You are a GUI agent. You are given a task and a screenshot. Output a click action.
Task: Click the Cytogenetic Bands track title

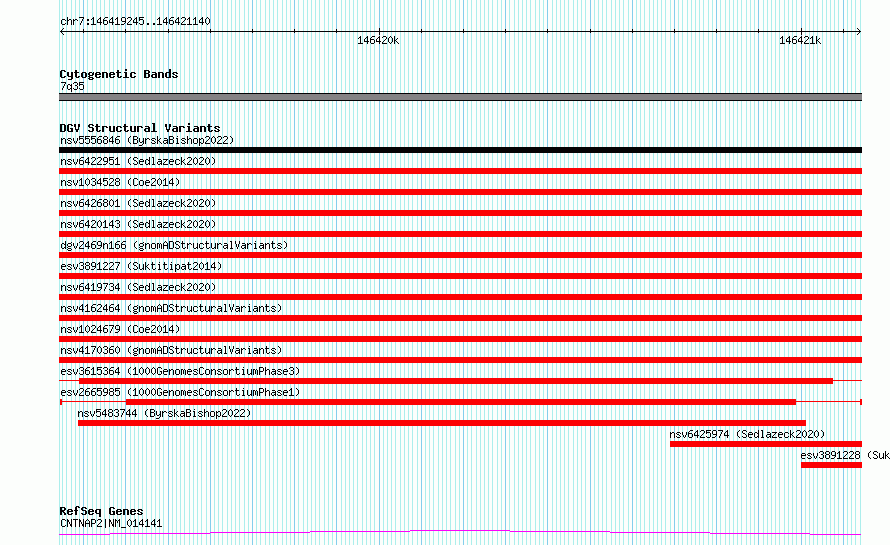click(119, 74)
